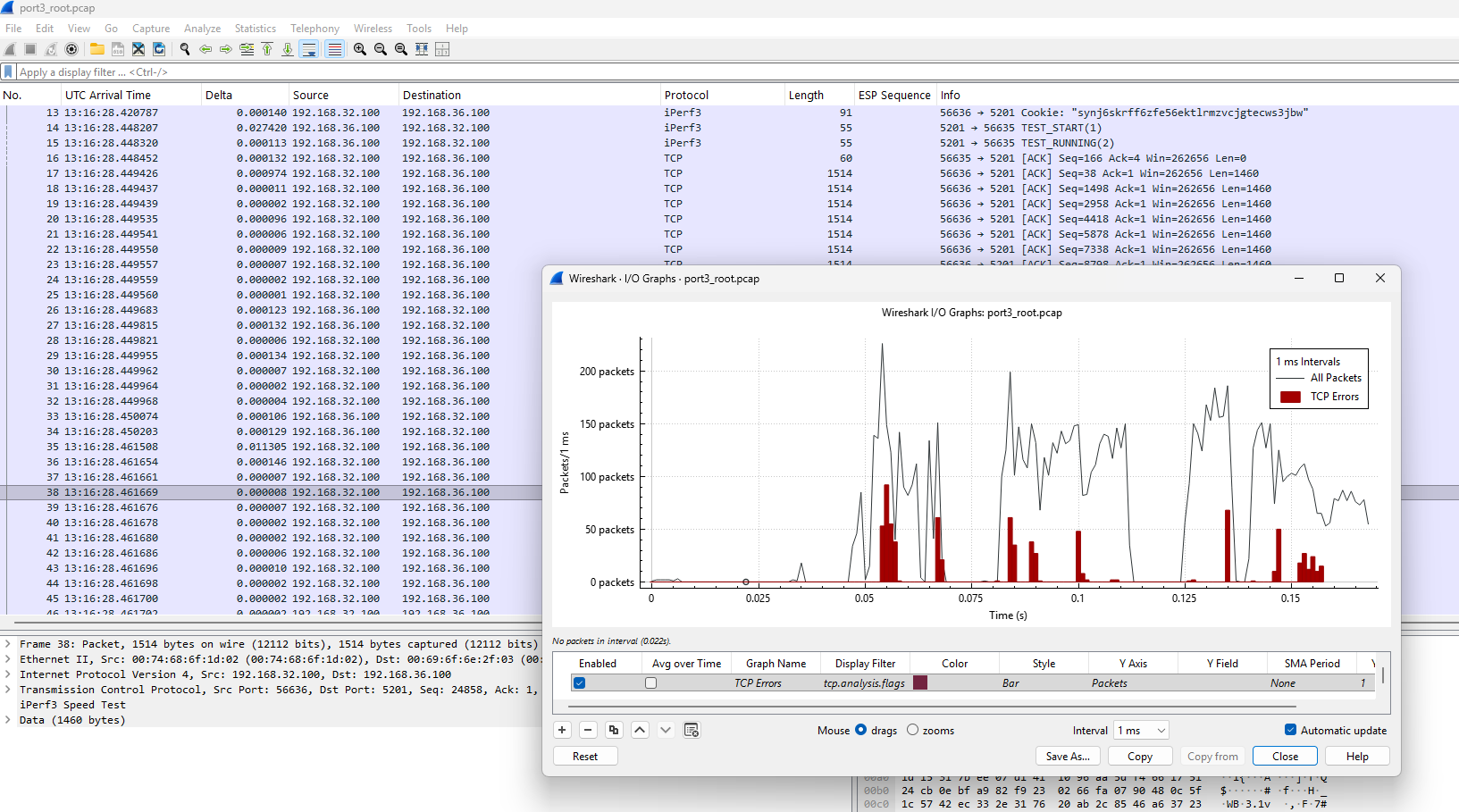1459x812 pixels.
Task: Sort packets by Delta column header
Action: (245, 95)
